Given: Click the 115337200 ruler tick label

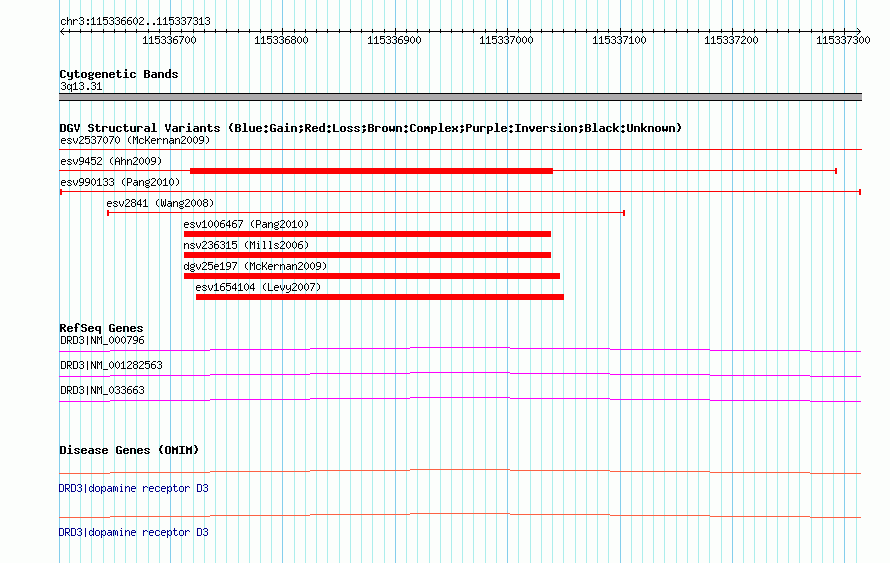Looking at the screenshot, I should [x=731, y=40].
